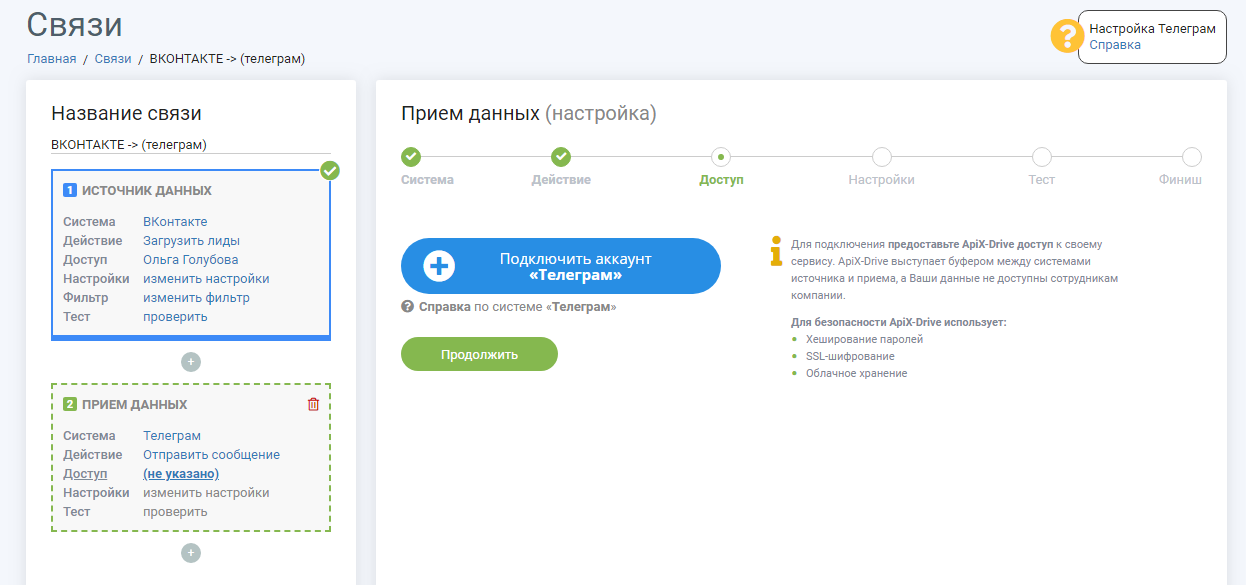
Task: Click изменить настройки in data receiver block
Action: [206, 493]
